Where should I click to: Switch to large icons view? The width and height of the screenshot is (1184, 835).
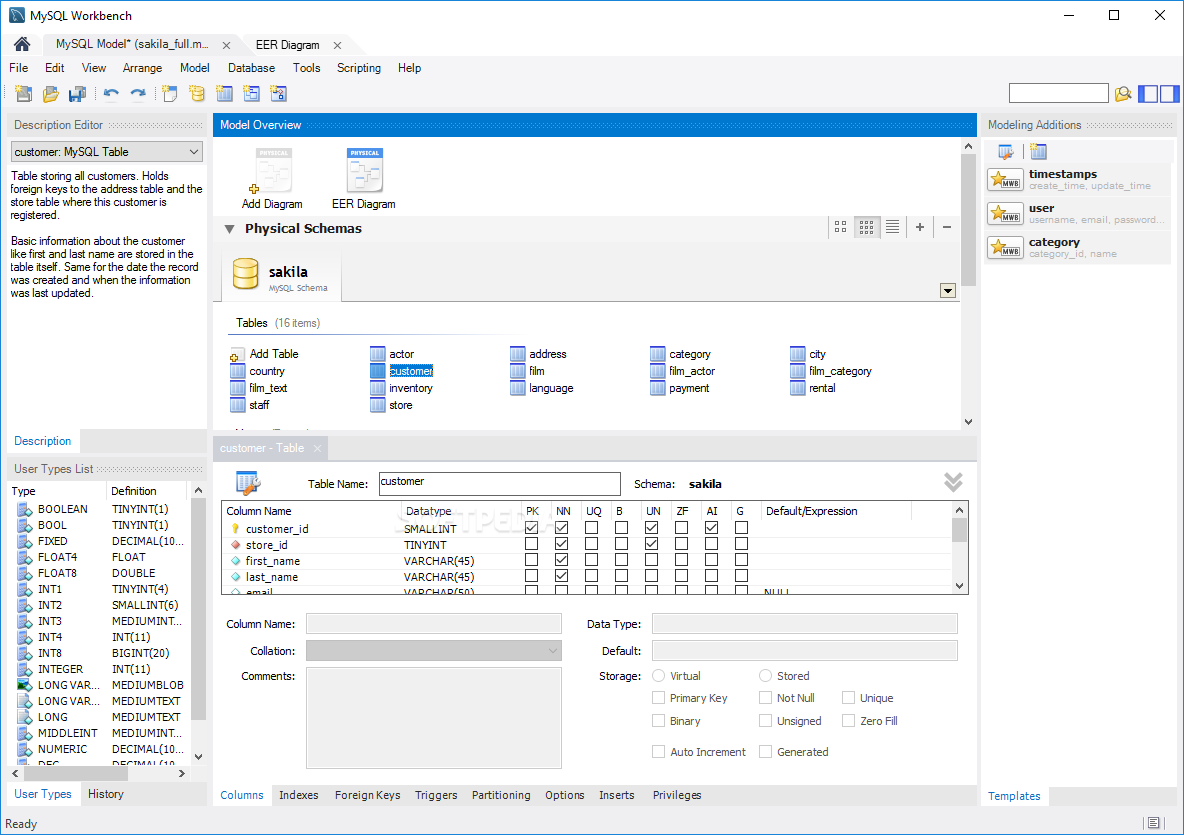[840, 226]
